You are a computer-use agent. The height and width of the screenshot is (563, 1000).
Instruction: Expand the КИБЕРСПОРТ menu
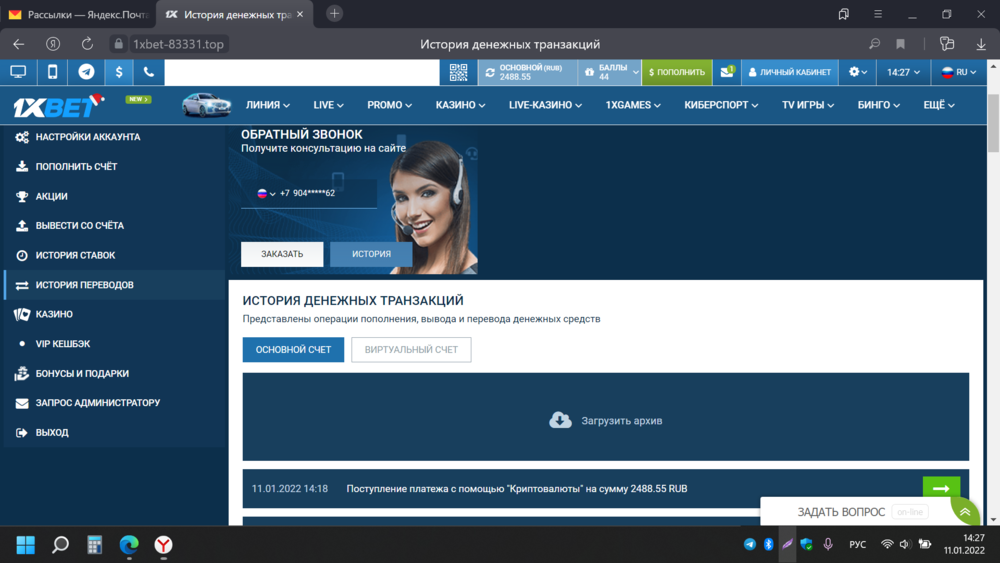[x=721, y=105]
